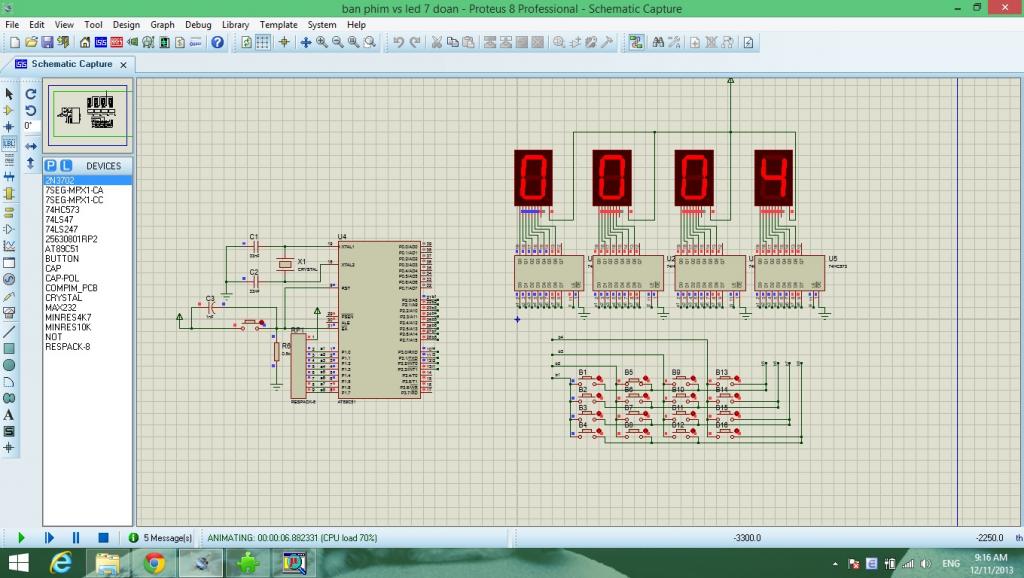The height and width of the screenshot is (578, 1024).
Task: Open the Help question mark icon
Action: (217, 42)
